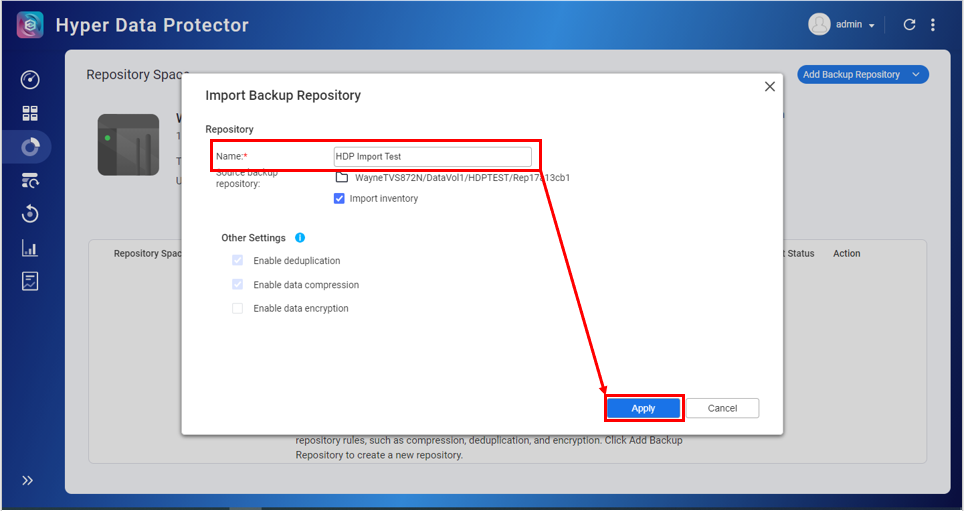The height and width of the screenshot is (511, 964).
Task: Click the admin user avatar icon
Action: 819,25
